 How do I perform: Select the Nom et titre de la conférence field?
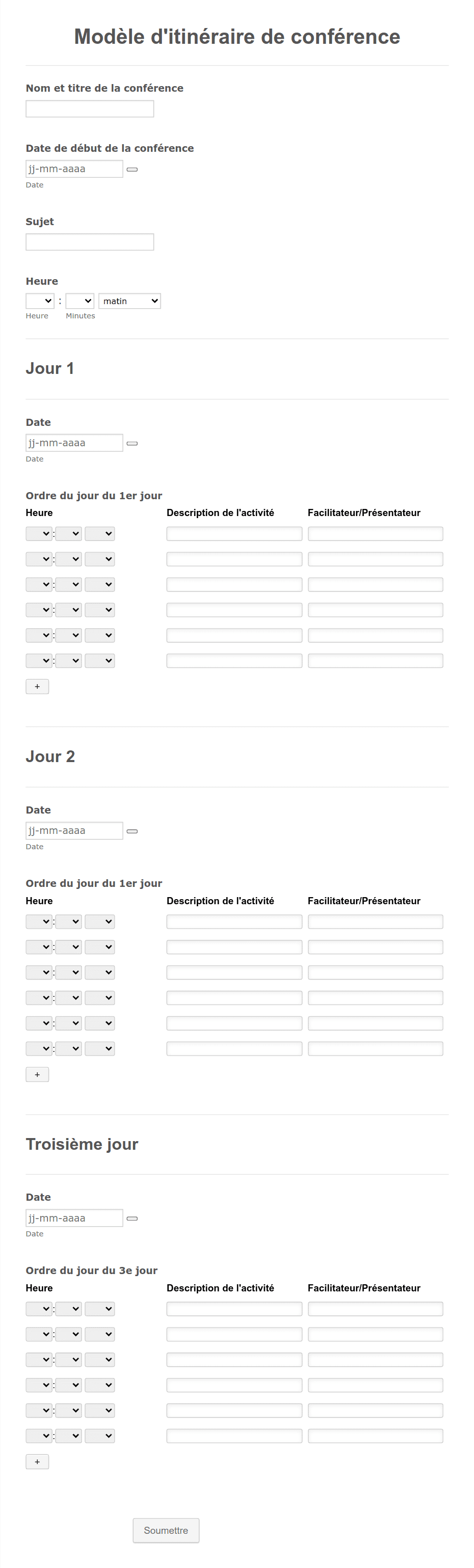(89, 109)
